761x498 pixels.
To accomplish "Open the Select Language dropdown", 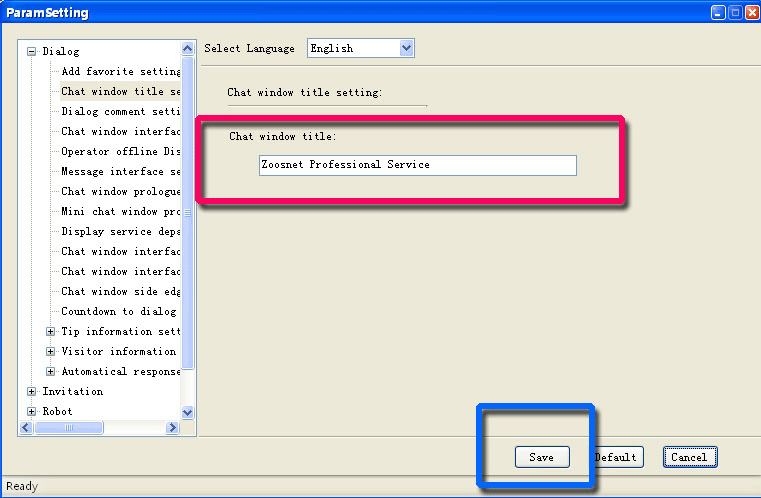I will pos(406,48).
